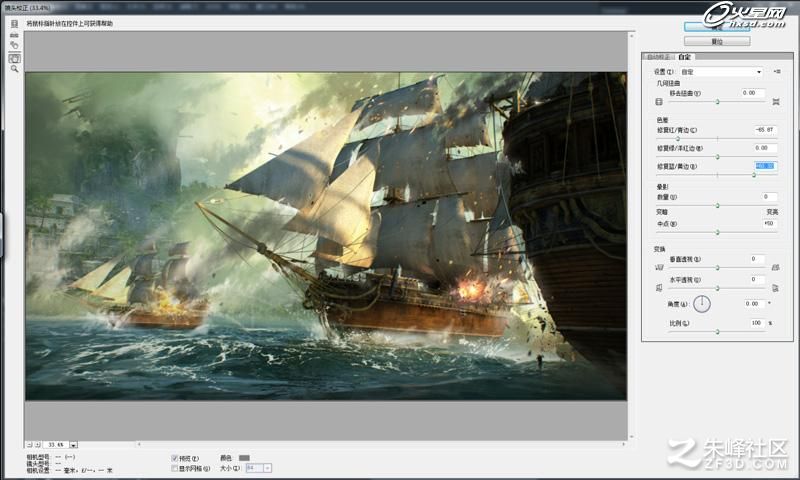Click the Reset (复位) button

[x=717, y=41]
